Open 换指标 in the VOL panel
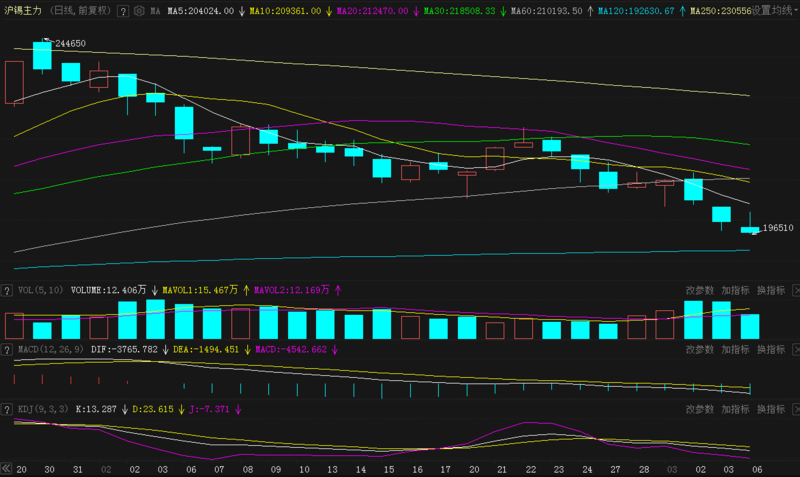The width and height of the screenshot is (800, 477). [771, 290]
